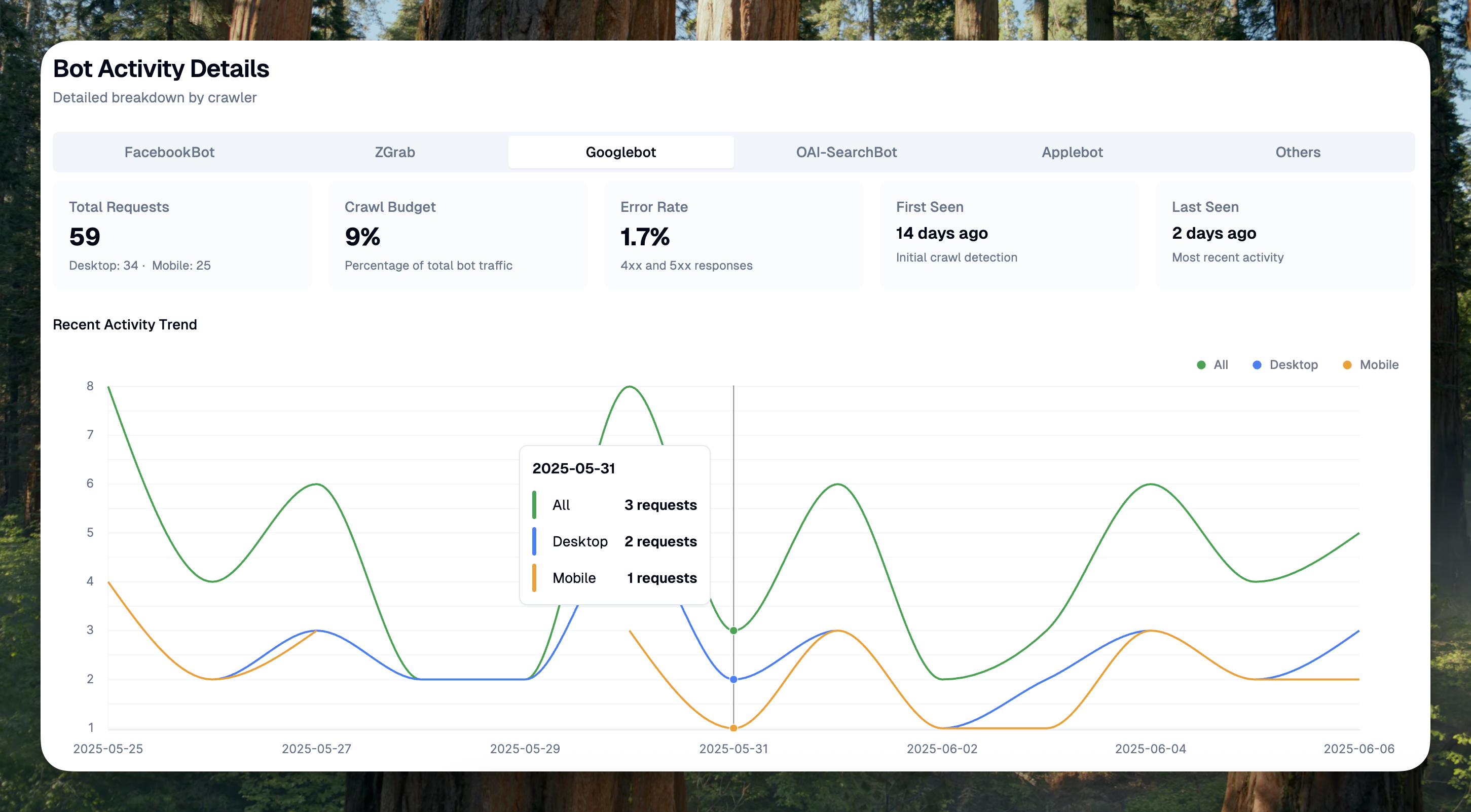Click blue Desktop data point on 2025-05-31
Viewport: 1471px width, 812px height.
(x=733, y=680)
